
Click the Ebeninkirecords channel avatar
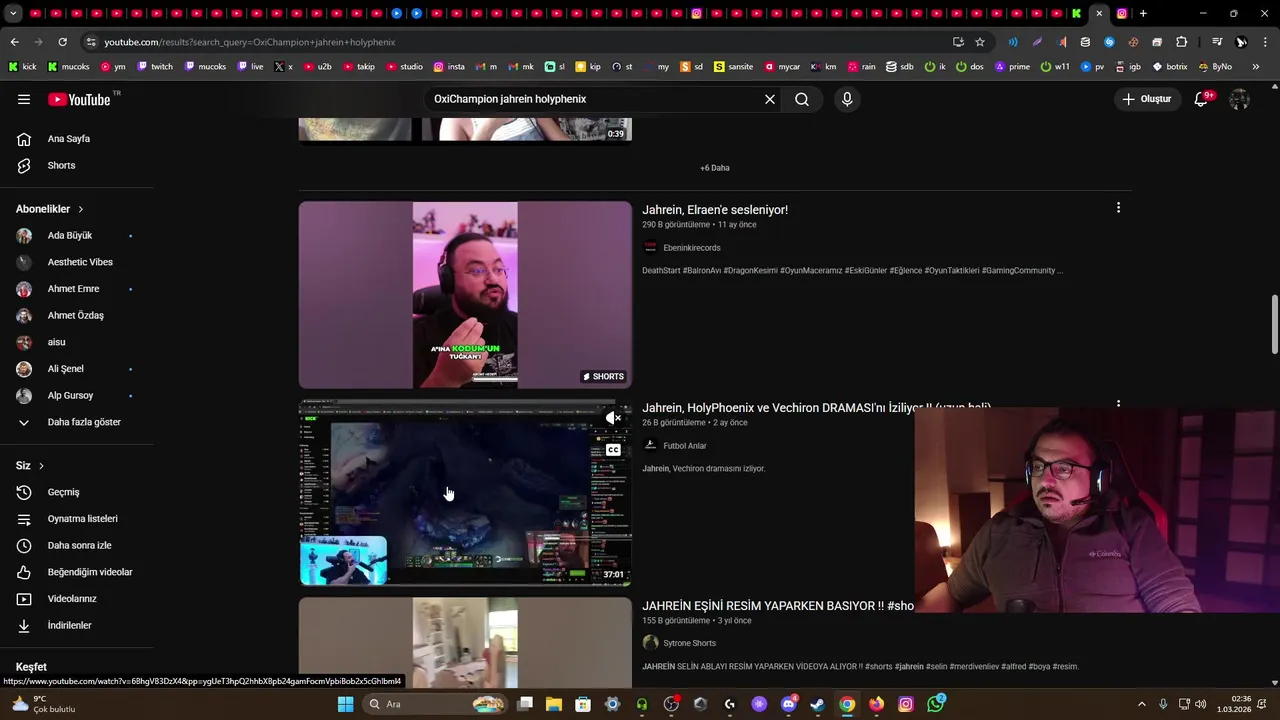pyautogui.click(x=650, y=247)
